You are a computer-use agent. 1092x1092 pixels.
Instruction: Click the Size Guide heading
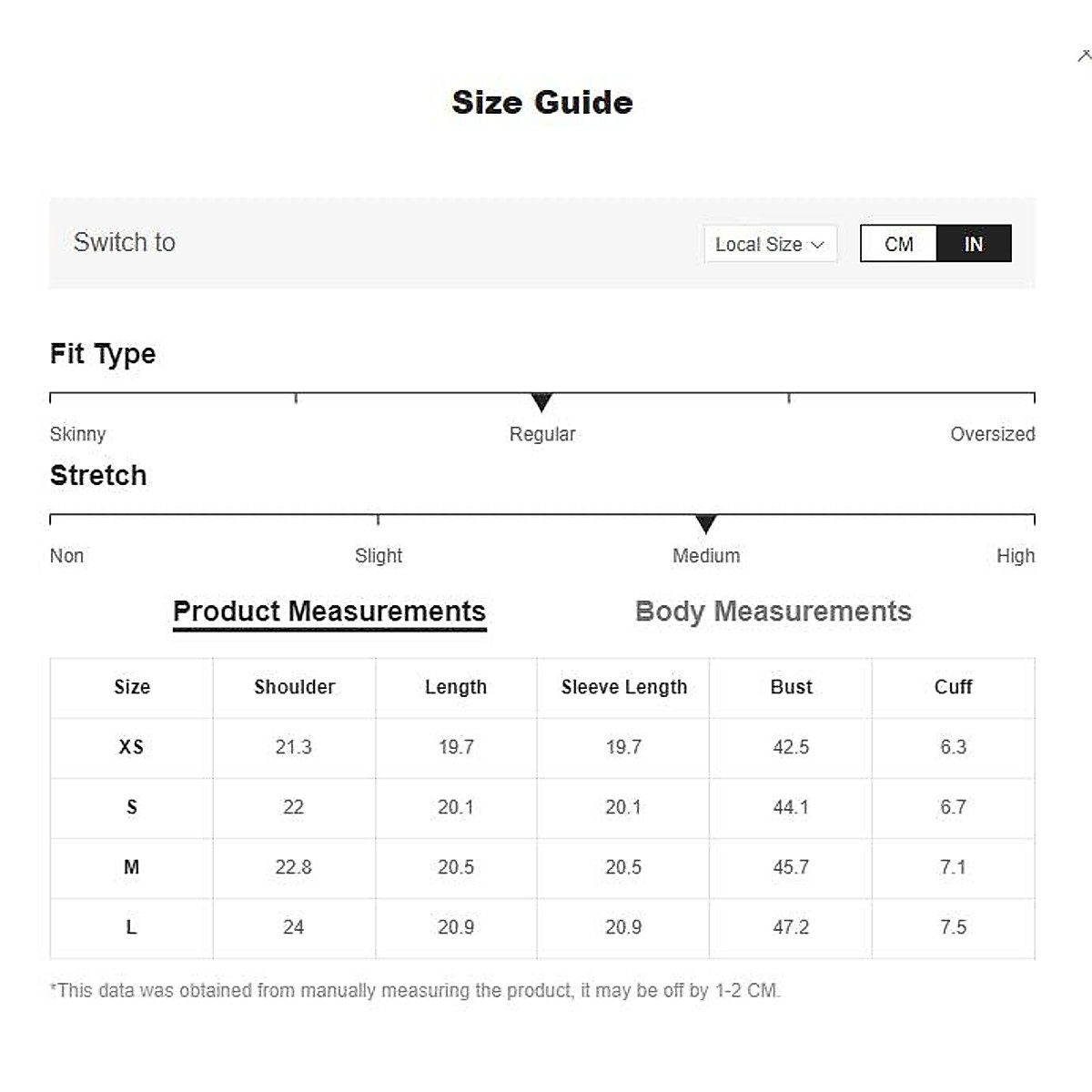[x=542, y=102]
